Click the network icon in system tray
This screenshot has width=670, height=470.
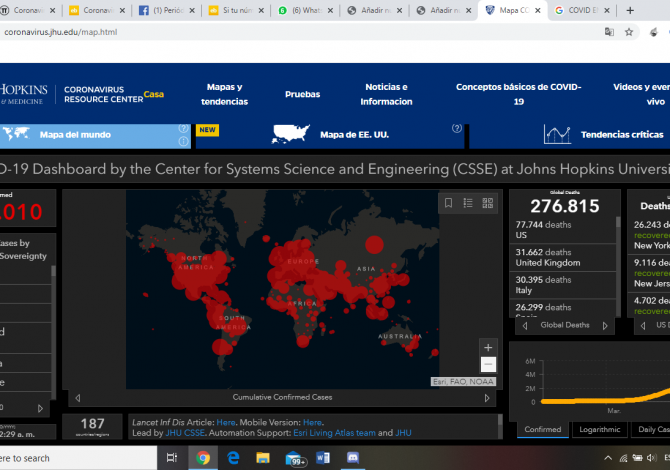[623, 458]
